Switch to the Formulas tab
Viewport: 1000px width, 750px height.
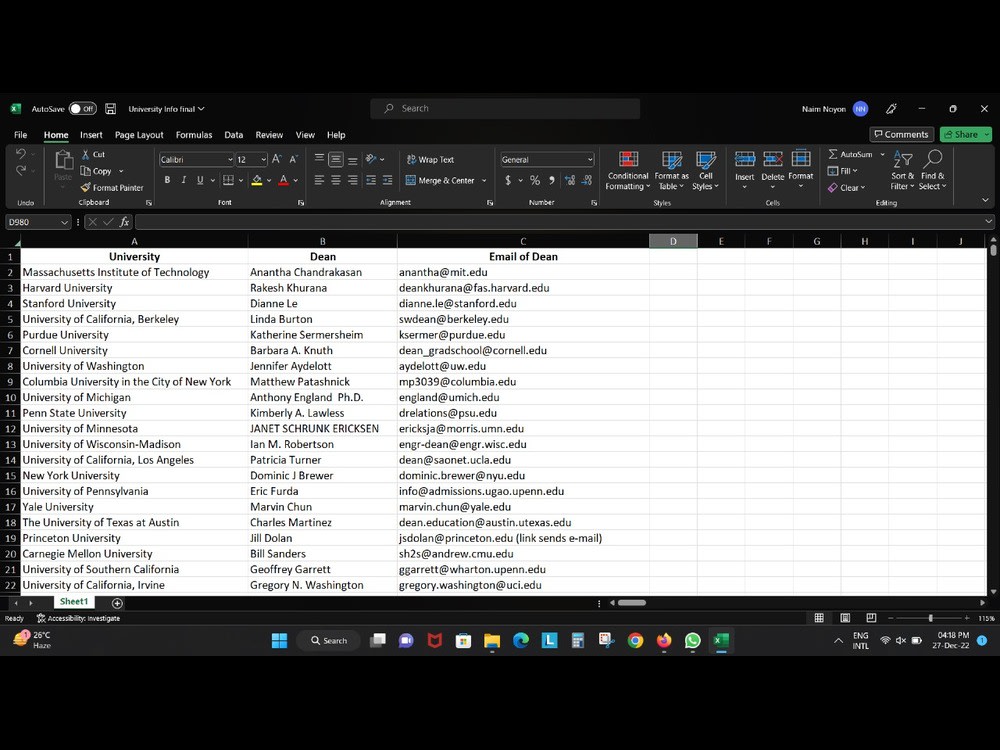pos(194,135)
